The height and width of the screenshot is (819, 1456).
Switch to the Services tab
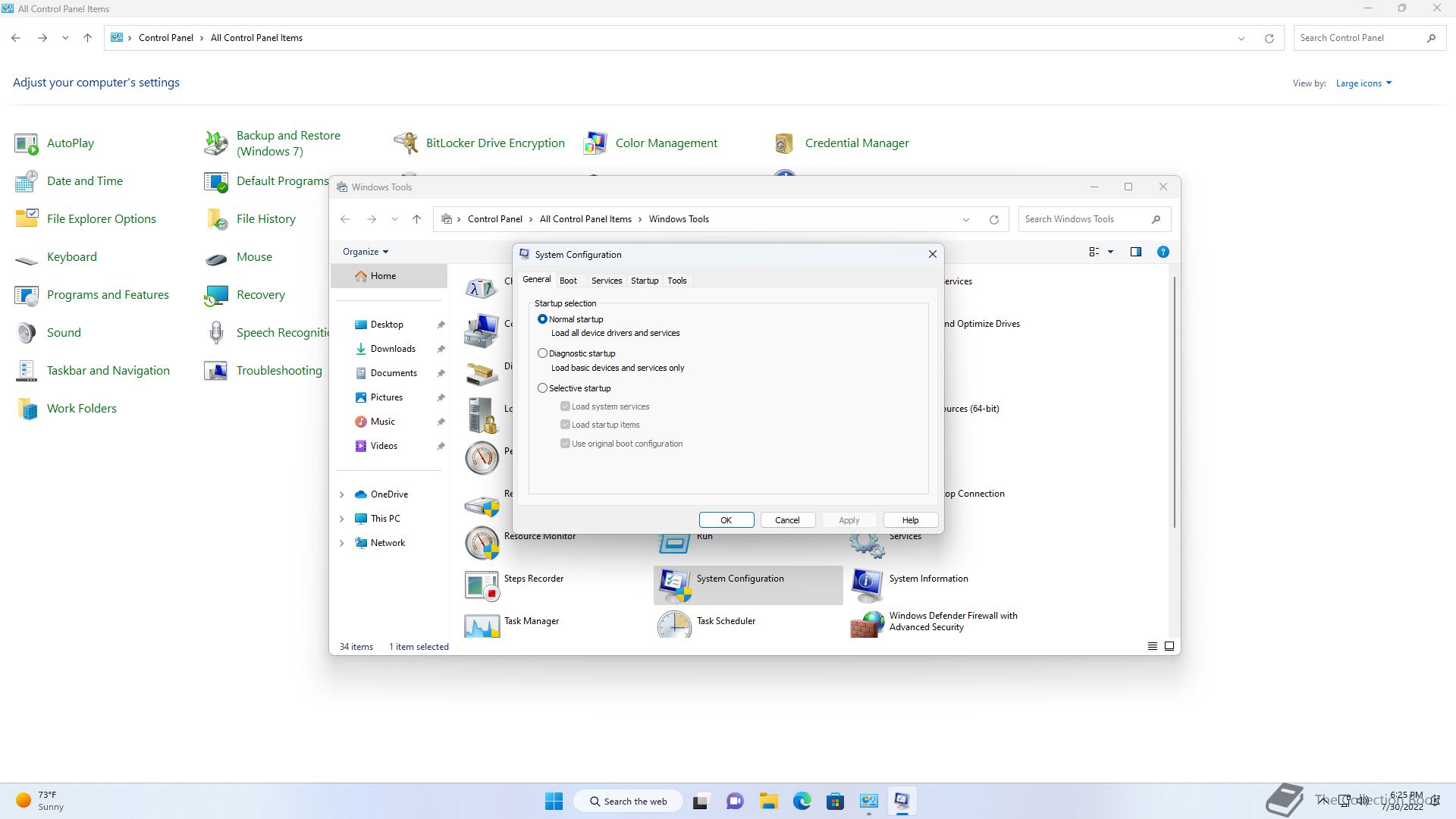(x=606, y=281)
